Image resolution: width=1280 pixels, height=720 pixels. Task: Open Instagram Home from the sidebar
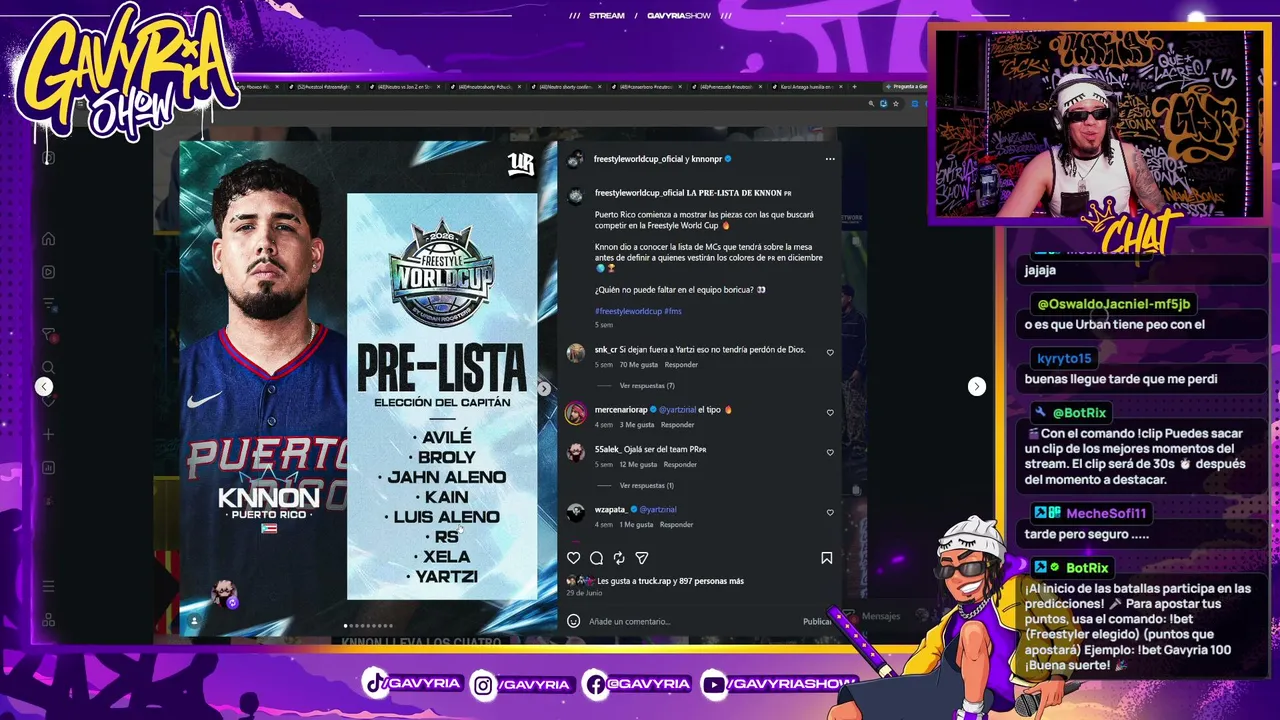pyautogui.click(x=48, y=239)
